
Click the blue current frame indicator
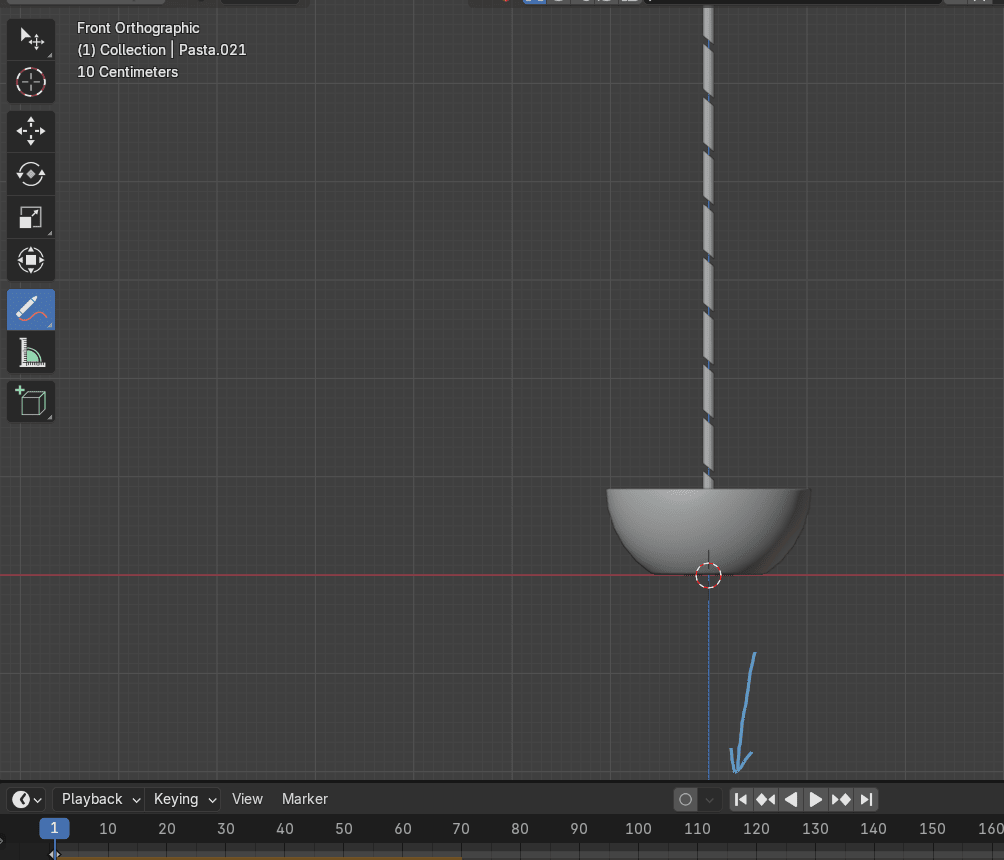(x=54, y=828)
